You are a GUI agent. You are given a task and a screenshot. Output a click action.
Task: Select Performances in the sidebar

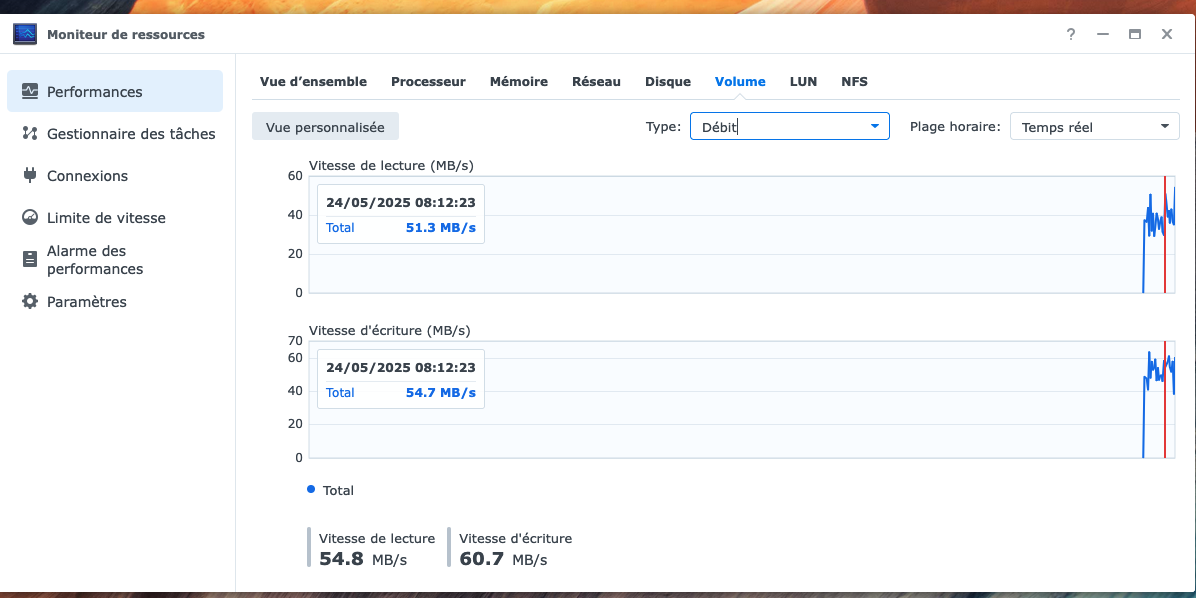[x=115, y=91]
